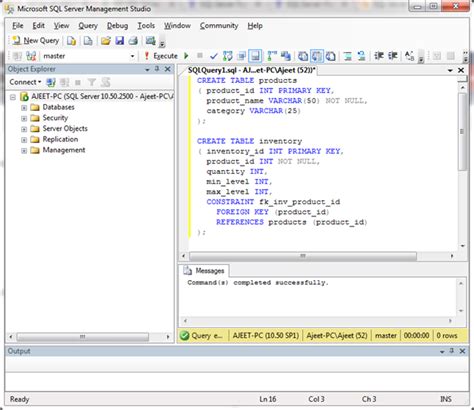Expand the Management folder
This screenshot has height=410, width=474.
point(24,151)
